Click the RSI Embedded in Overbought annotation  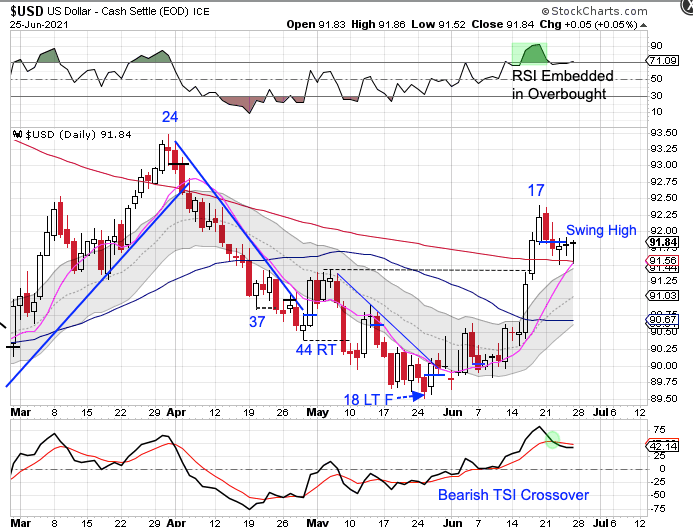573,84
